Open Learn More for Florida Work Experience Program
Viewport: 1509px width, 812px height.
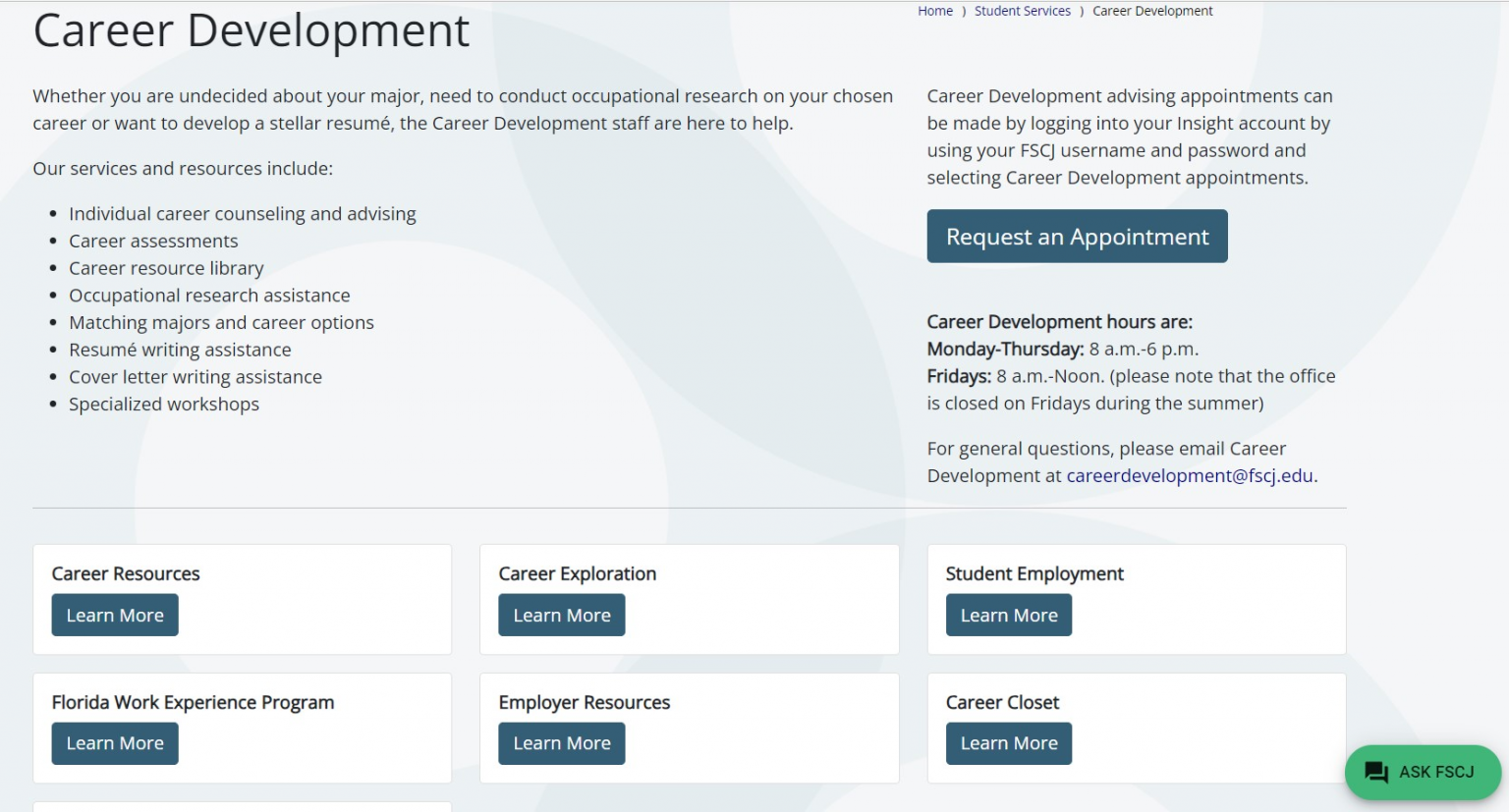pos(115,743)
